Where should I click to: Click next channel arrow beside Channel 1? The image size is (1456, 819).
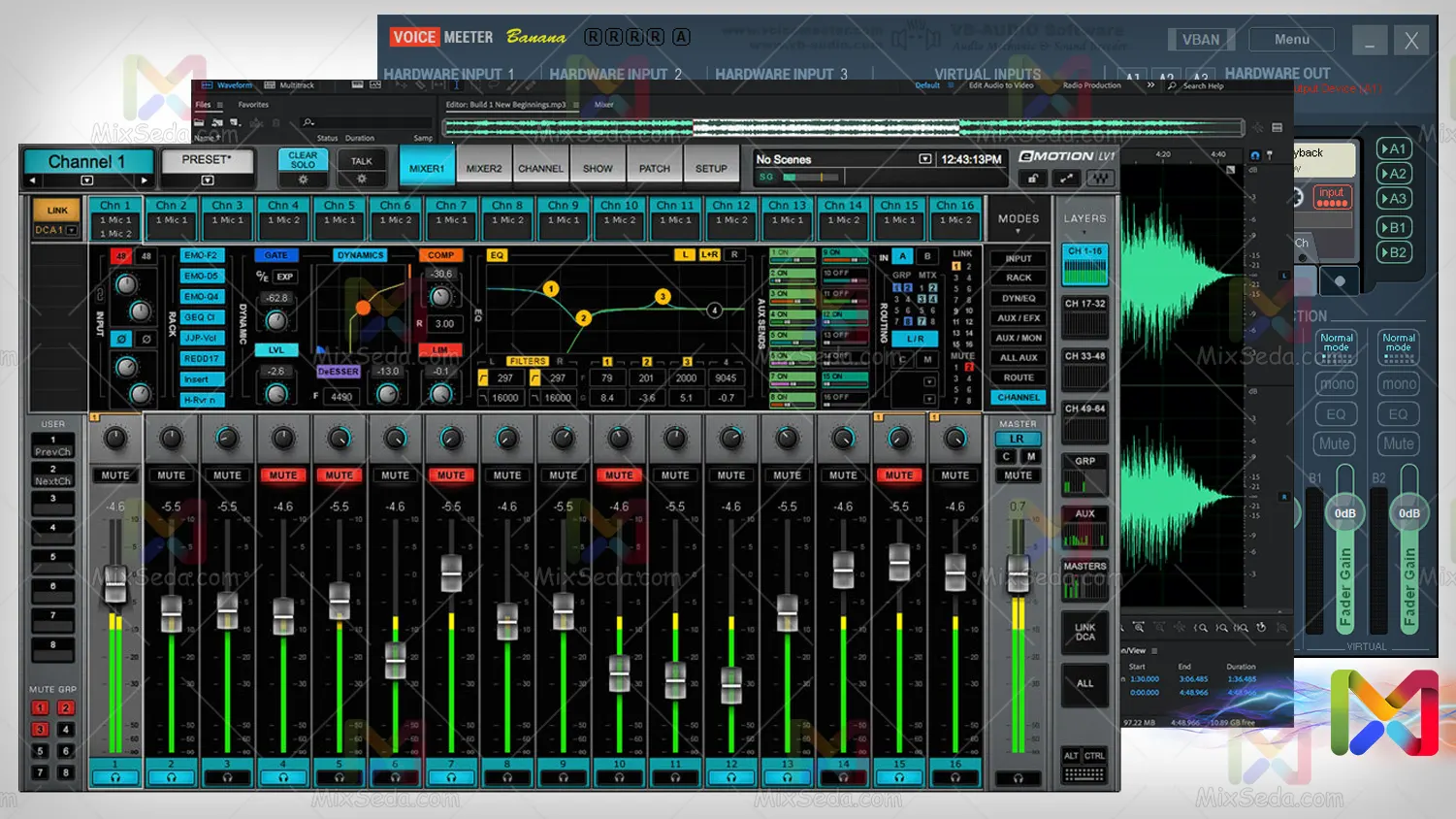145,180
